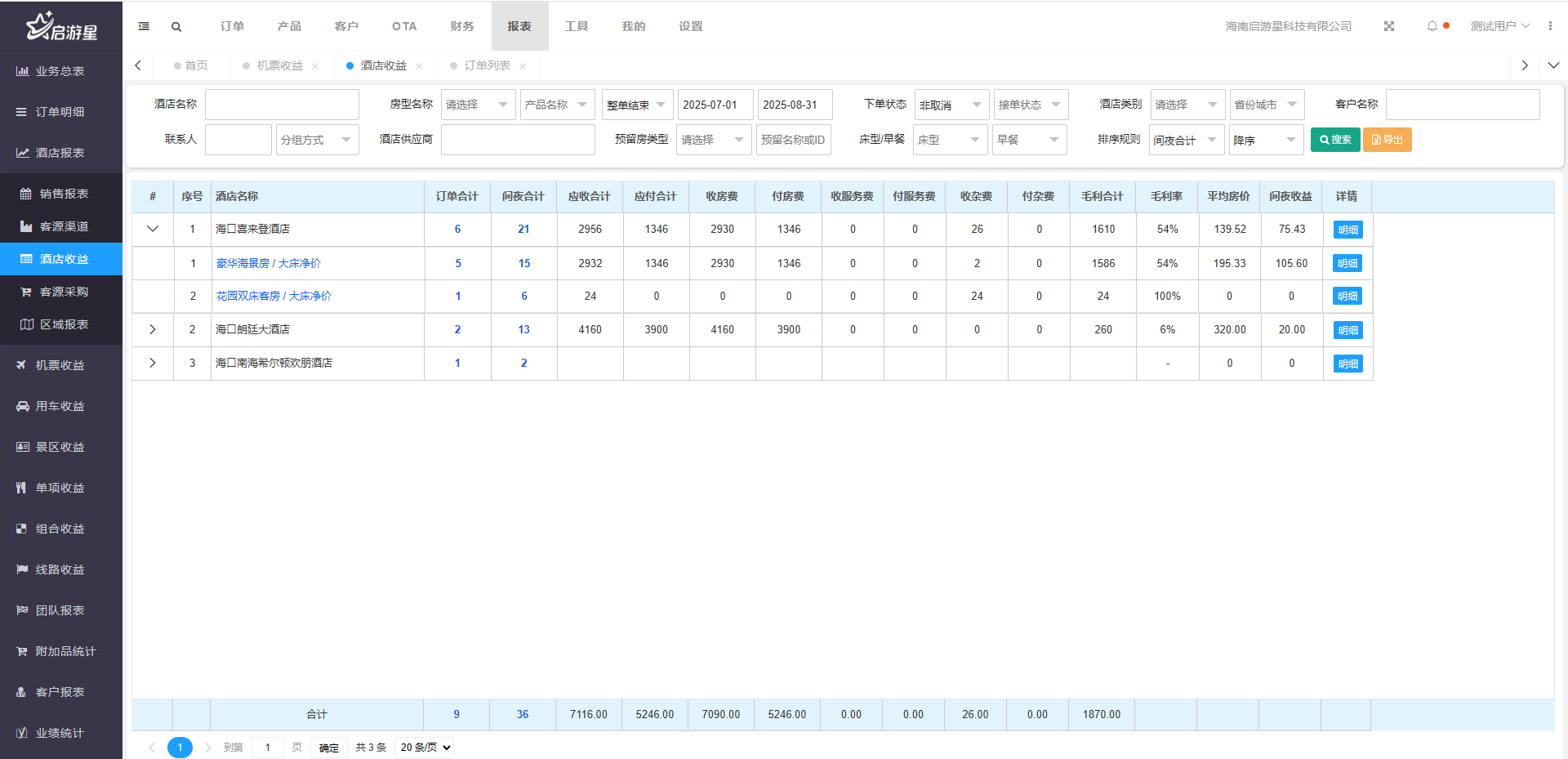Open the notification bell icon
The image size is (1568, 759).
[x=1432, y=26]
